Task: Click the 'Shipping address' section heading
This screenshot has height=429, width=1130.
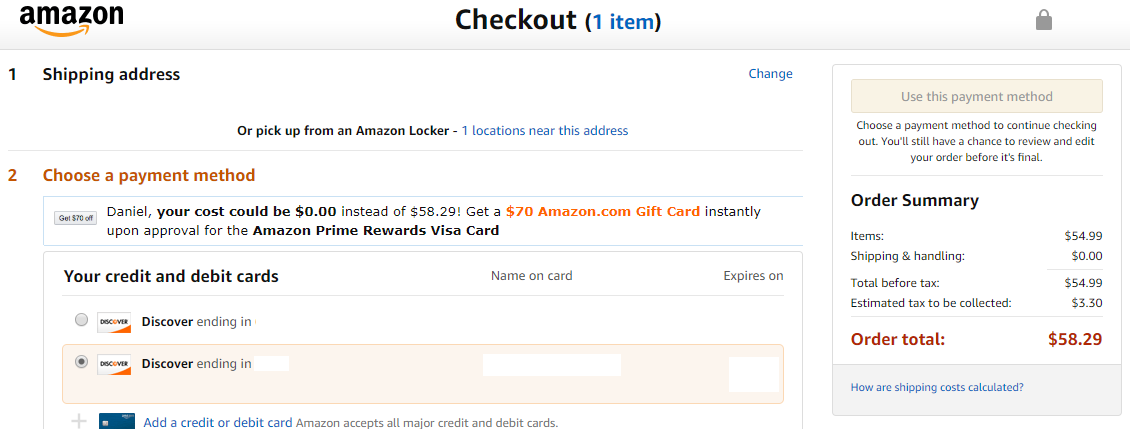Action: (111, 74)
